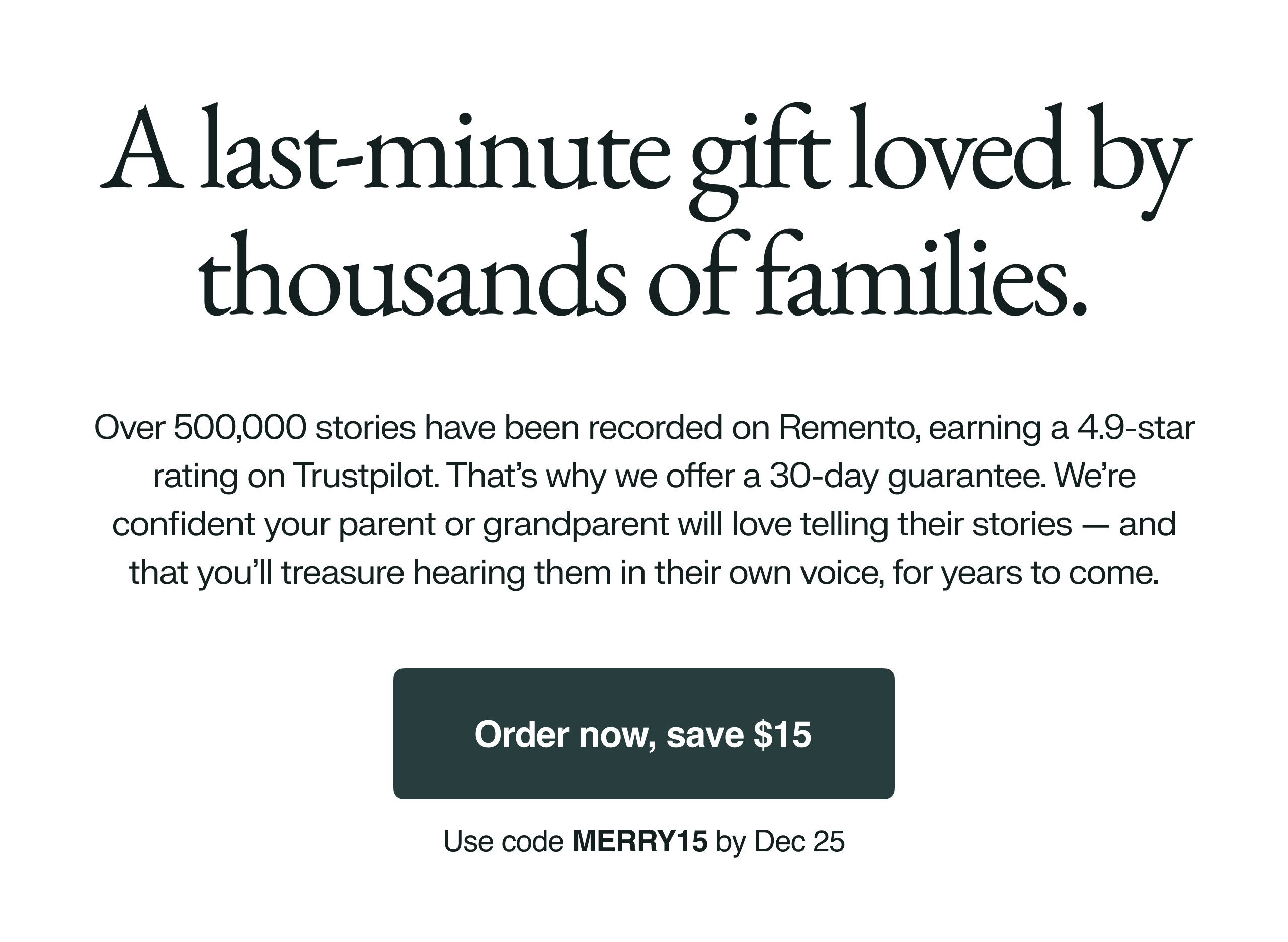Click the "30-day guarantee" phrase
The width and height of the screenshot is (1288, 942).
pos(908,476)
